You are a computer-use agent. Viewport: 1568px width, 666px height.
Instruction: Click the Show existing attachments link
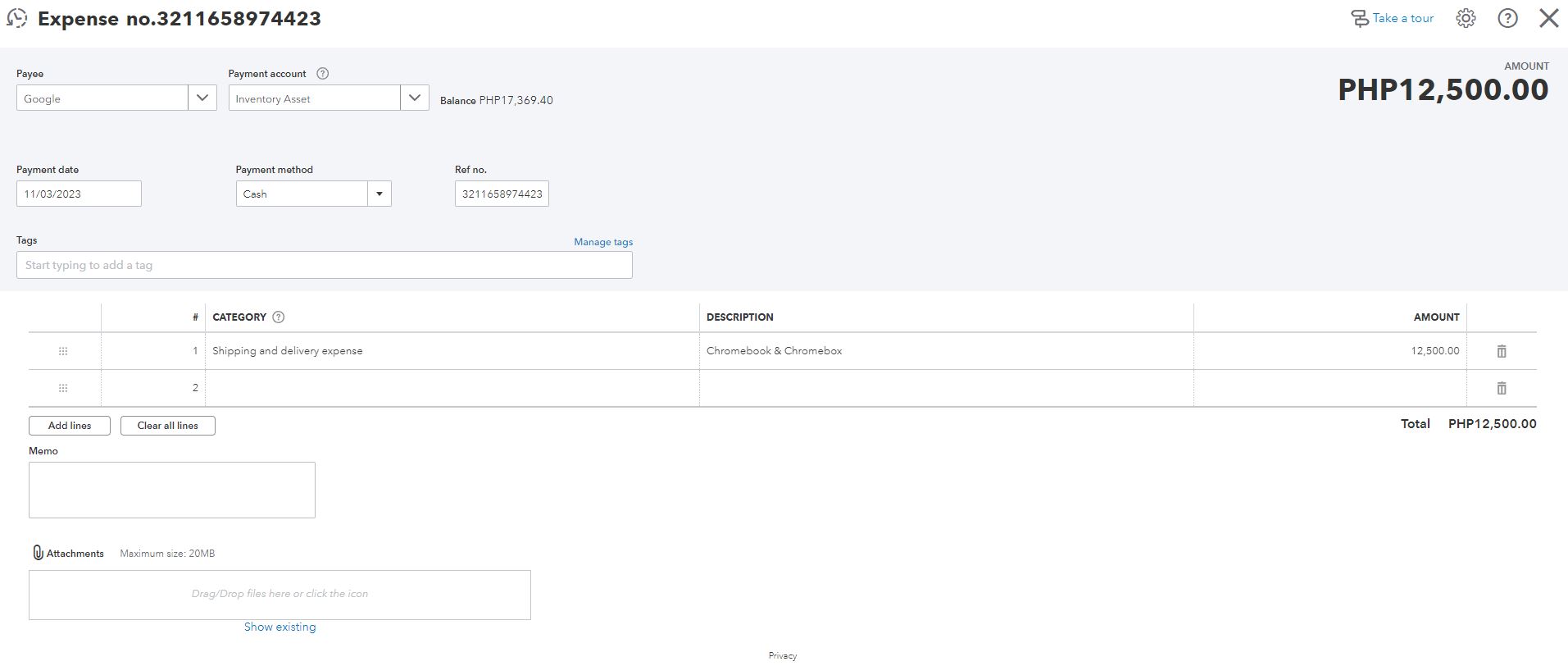pos(280,627)
